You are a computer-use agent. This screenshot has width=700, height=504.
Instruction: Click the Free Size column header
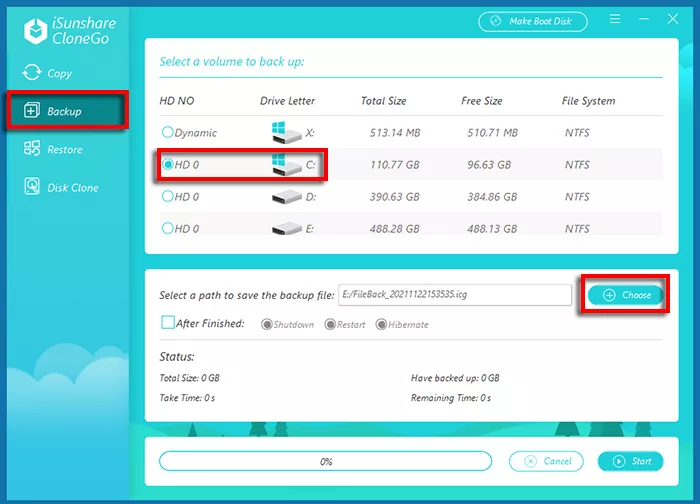pos(482,101)
